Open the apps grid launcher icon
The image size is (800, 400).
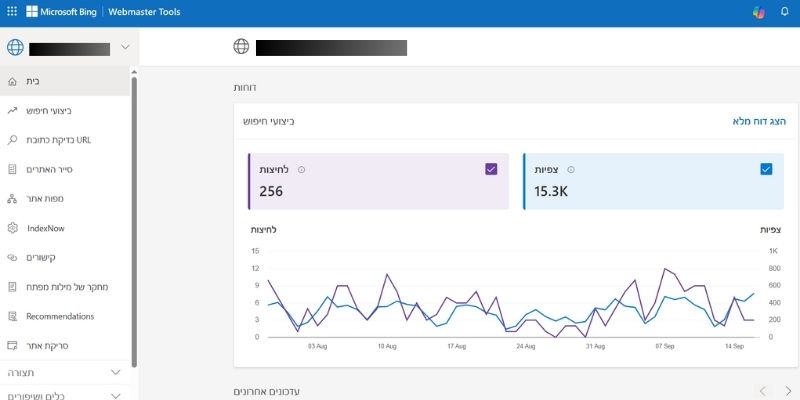(12, 11)
